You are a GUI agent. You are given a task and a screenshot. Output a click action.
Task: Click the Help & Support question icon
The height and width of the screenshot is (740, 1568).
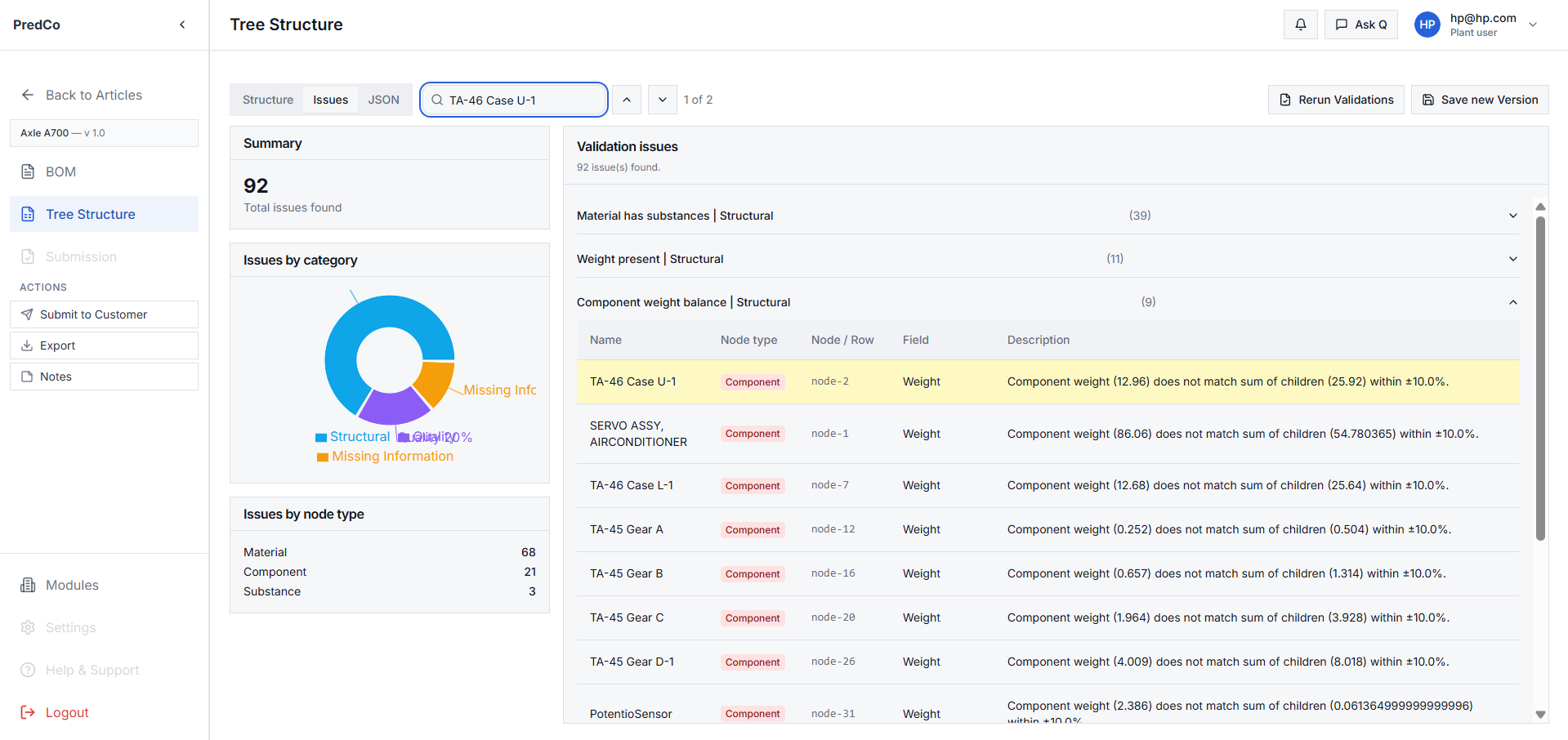point(28,670)
